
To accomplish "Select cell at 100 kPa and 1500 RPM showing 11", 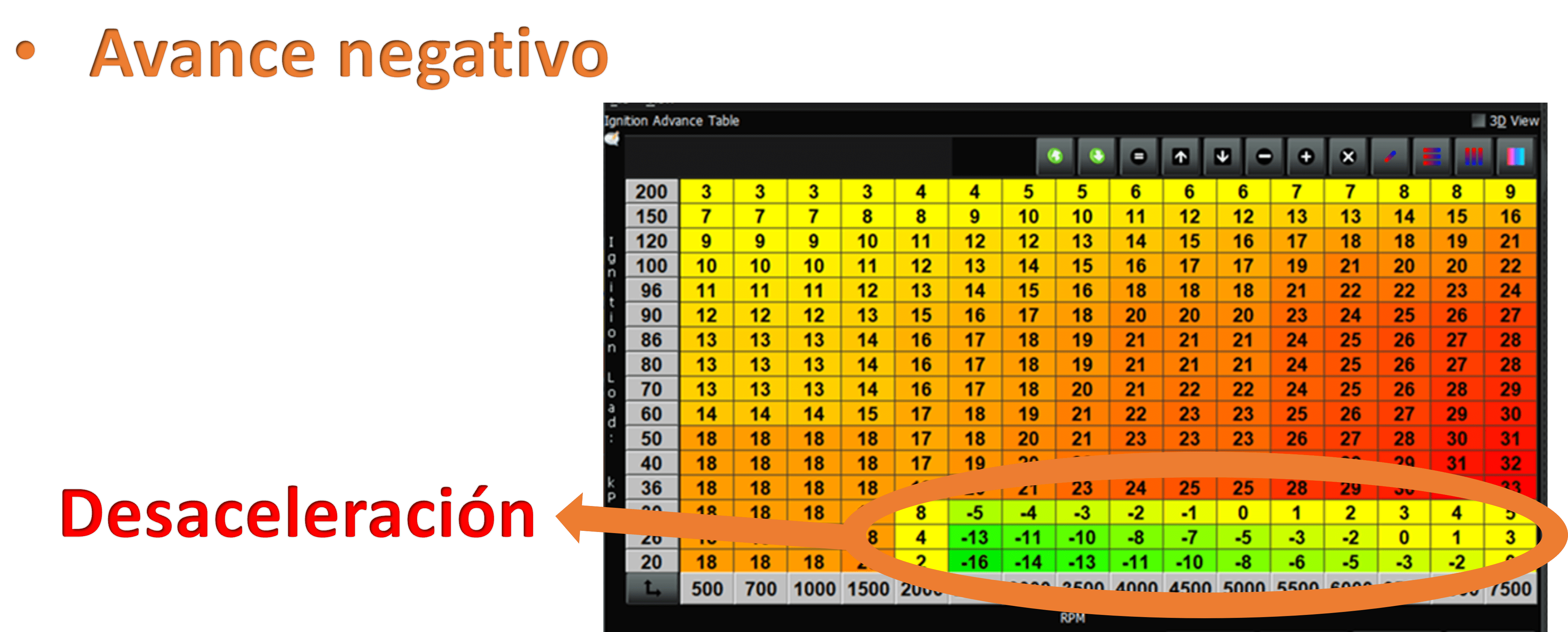I will point(868,265).
